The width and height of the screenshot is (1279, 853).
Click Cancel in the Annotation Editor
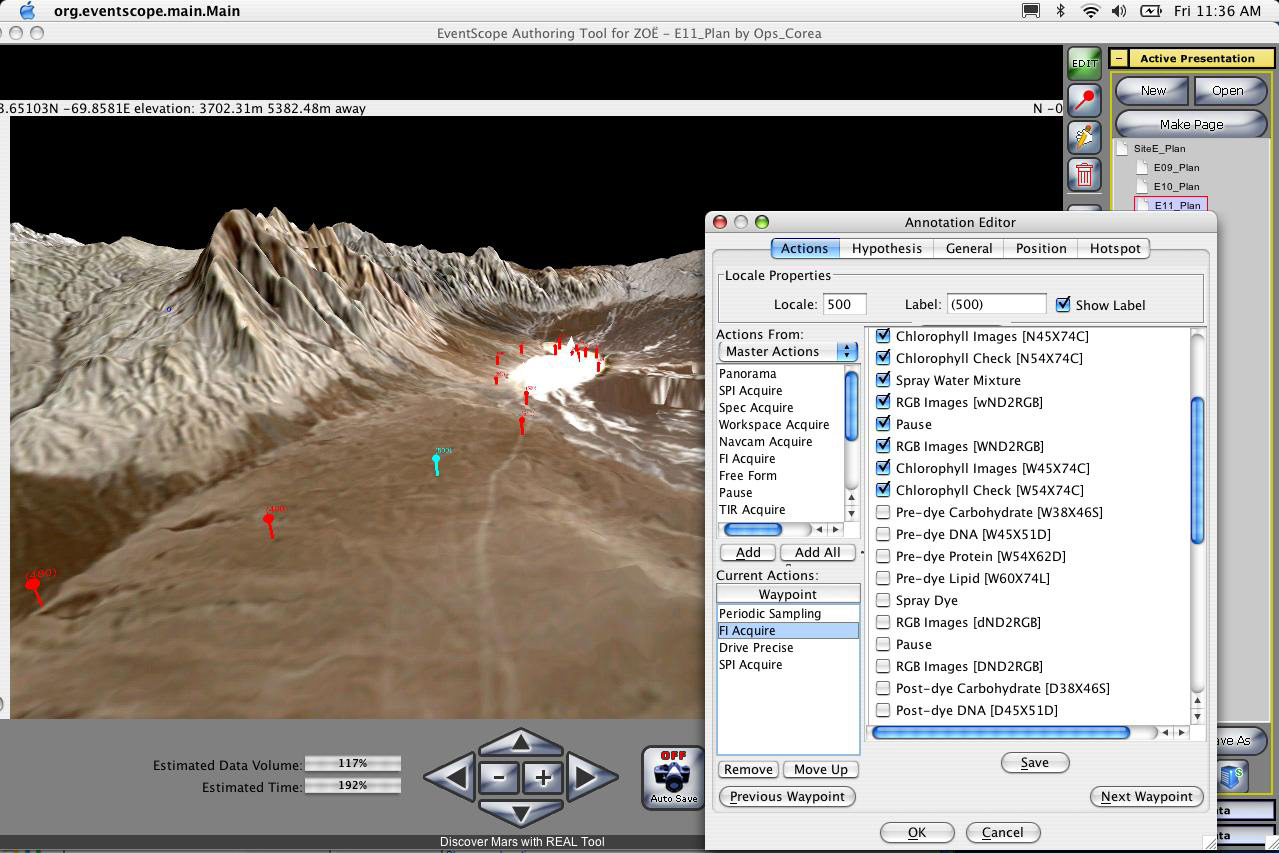click(x=1002, y=832)
